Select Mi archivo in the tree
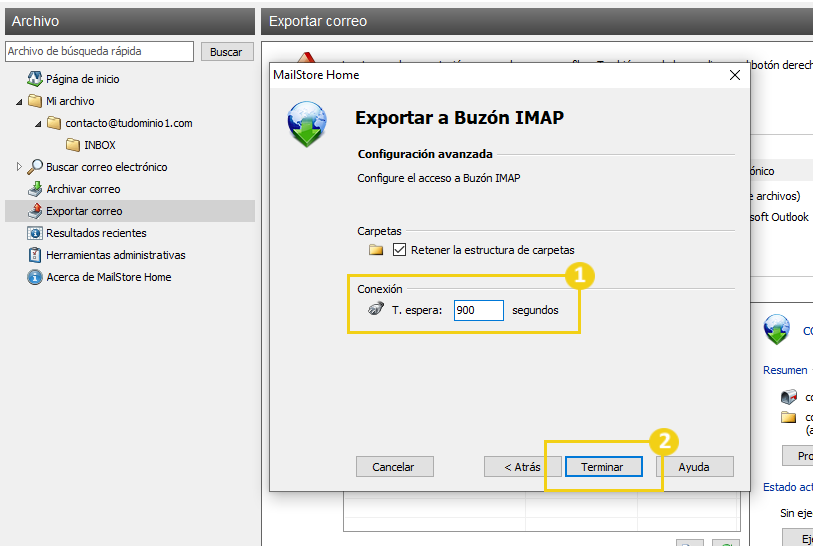This screenshot has height=546, width=813. (x=70, y=101)
